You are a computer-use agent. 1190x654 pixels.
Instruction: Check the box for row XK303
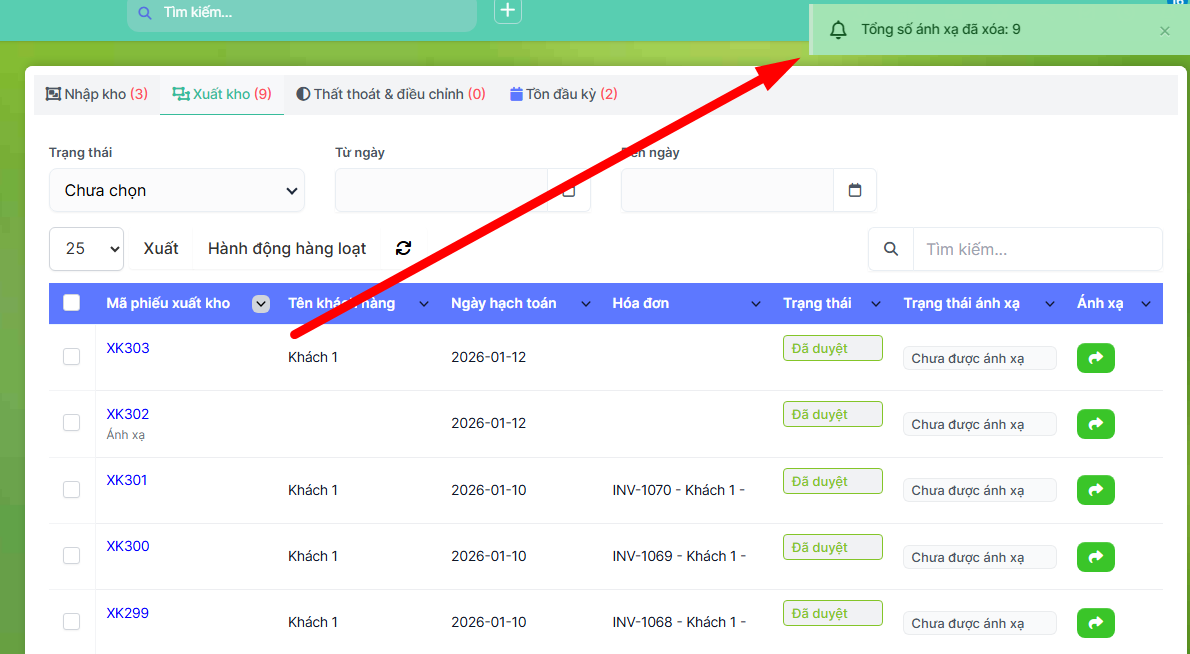72,357
